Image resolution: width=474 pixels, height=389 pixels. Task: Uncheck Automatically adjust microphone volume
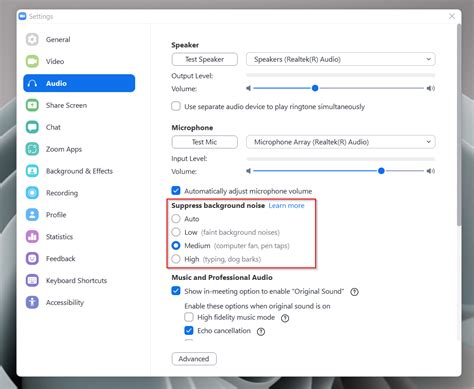point(176,191)
